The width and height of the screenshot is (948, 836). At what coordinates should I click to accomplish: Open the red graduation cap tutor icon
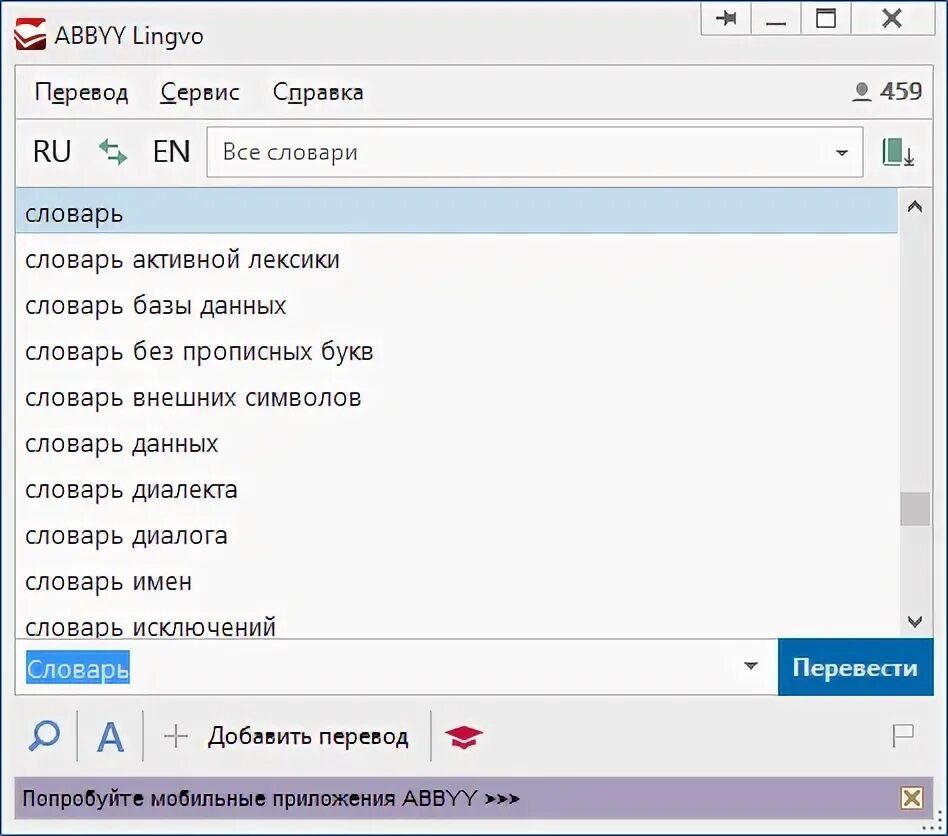[464, 737]
